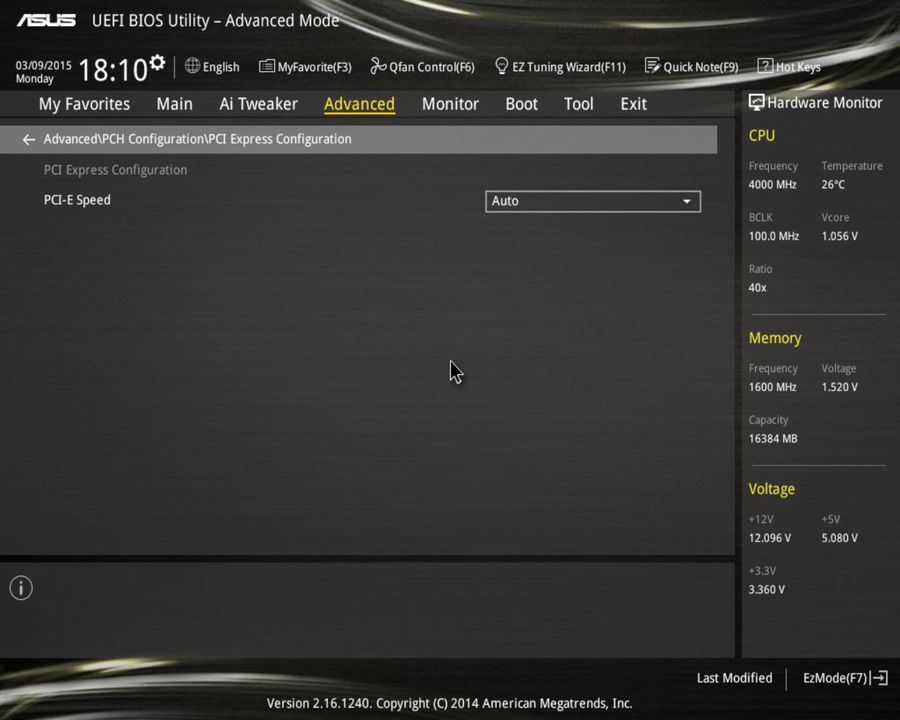Go to the Monitor section
900x720 pixels.
450,103
